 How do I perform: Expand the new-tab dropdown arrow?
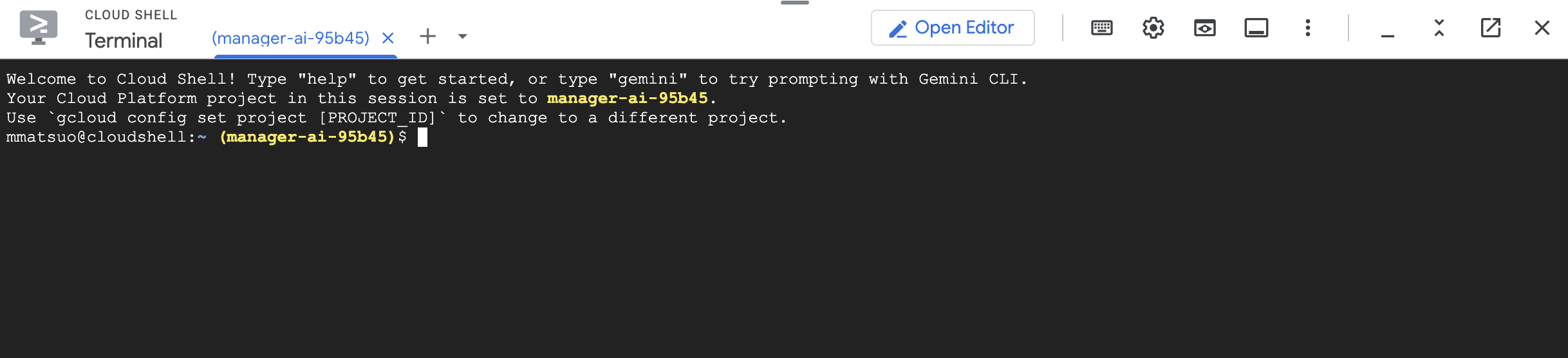(462, 37)
